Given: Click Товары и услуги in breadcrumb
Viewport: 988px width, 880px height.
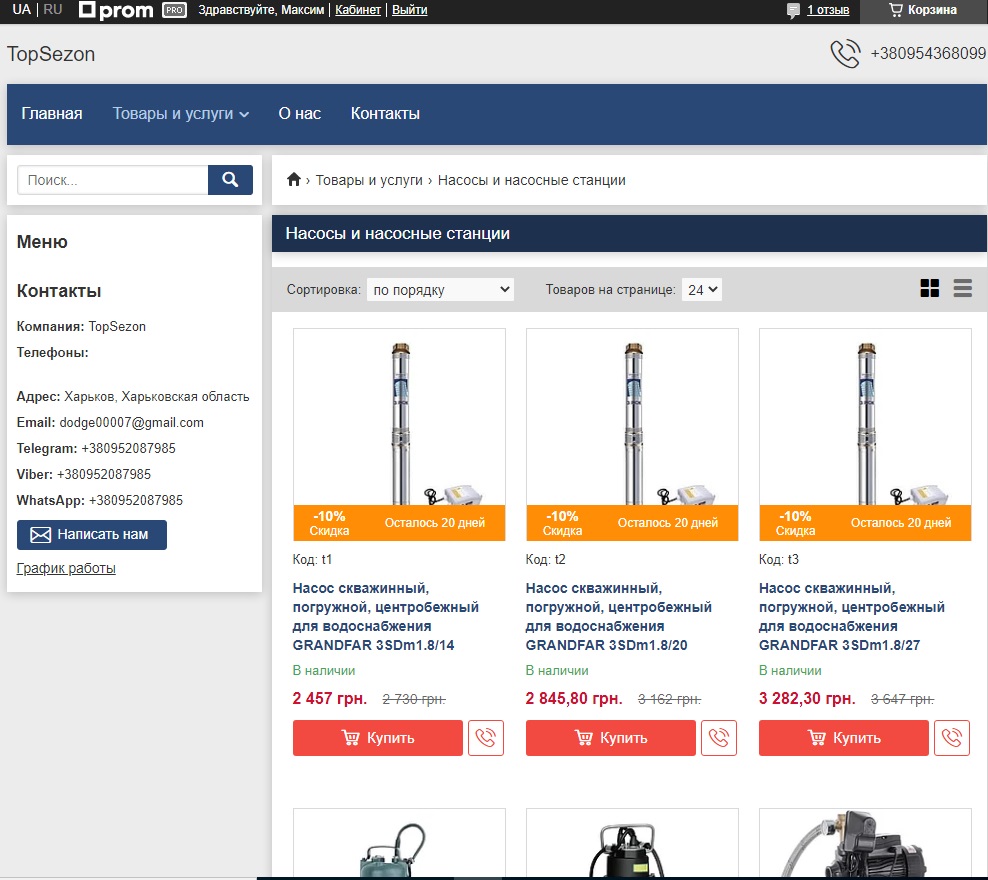Looking at the screenshot, I should click(369, 180).
